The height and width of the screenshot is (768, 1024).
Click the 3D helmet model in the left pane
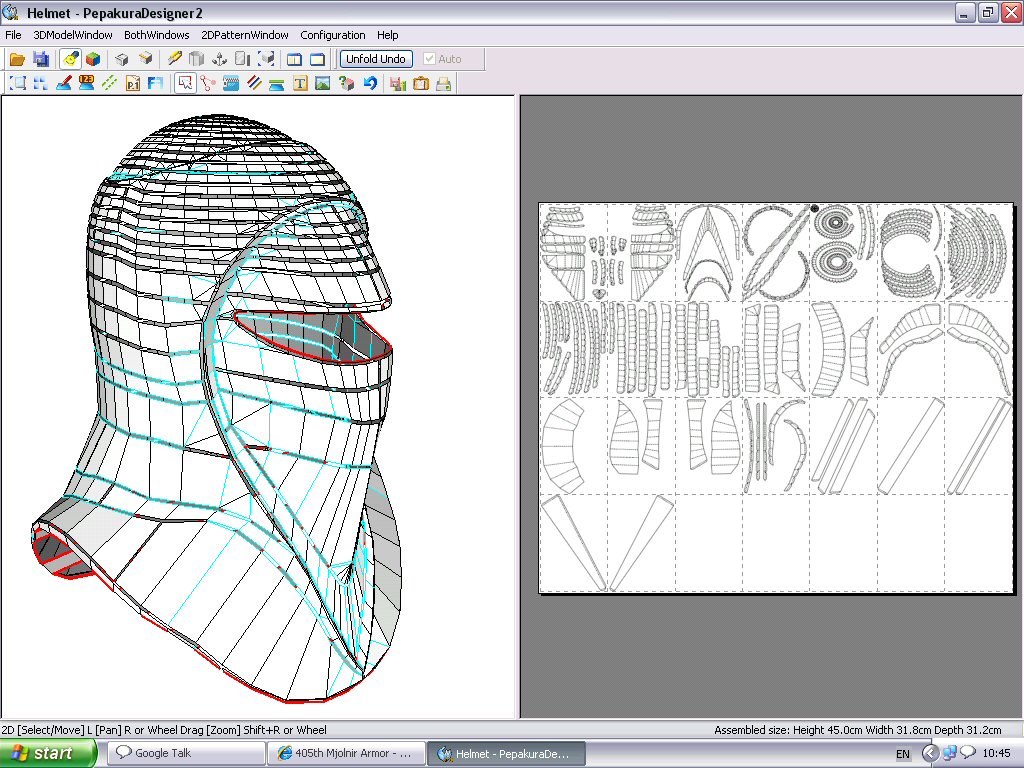(x=216, y=408)
